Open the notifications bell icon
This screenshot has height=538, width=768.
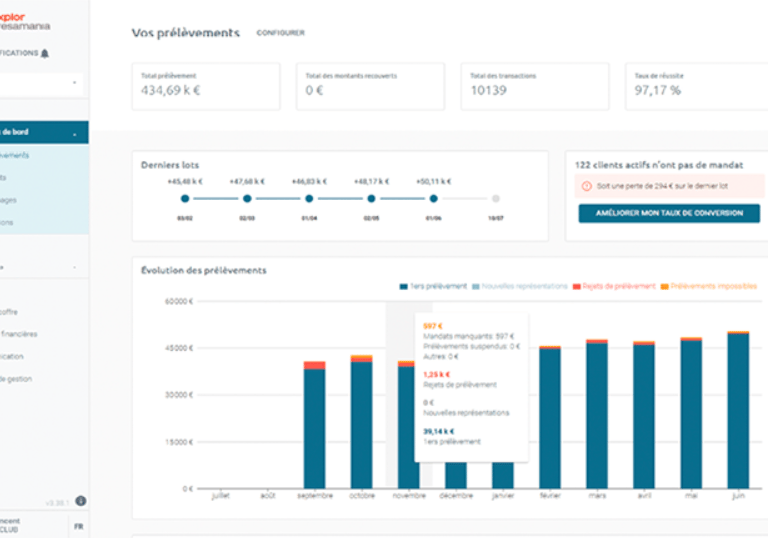[x=45, y=53]
